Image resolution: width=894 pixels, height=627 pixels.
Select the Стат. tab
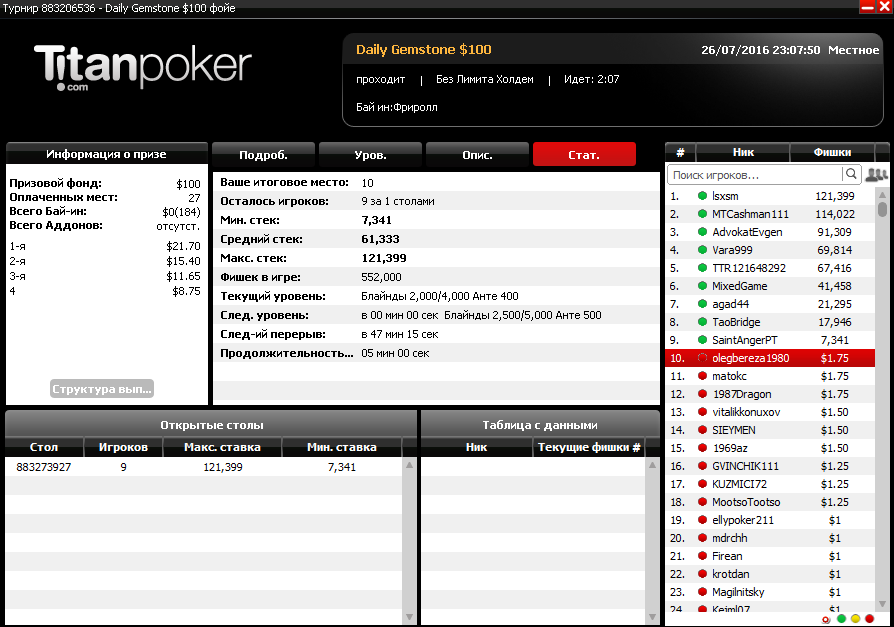coord(584,154)
